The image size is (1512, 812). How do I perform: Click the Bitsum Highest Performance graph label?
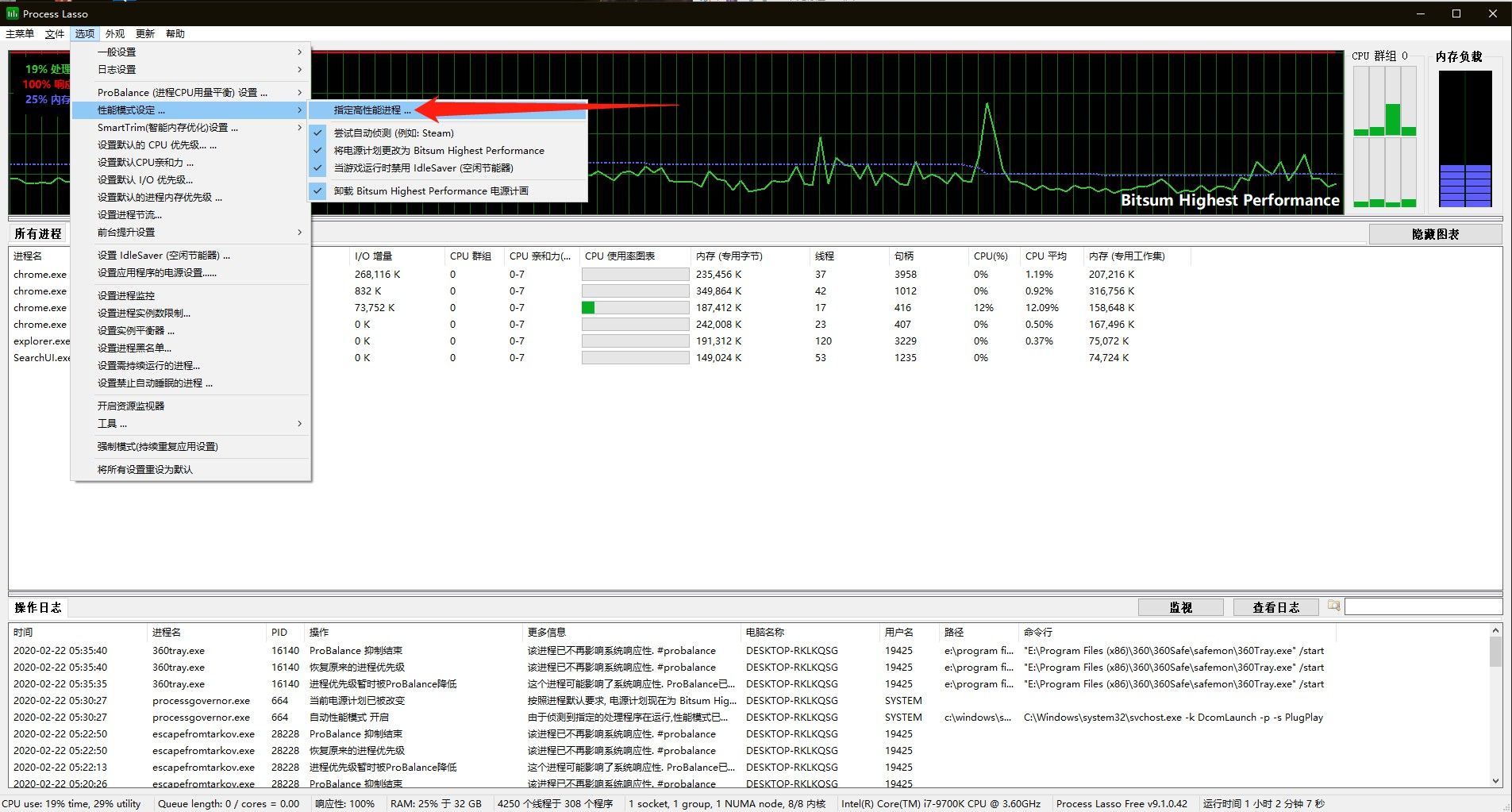click(x=1229, y=200)
